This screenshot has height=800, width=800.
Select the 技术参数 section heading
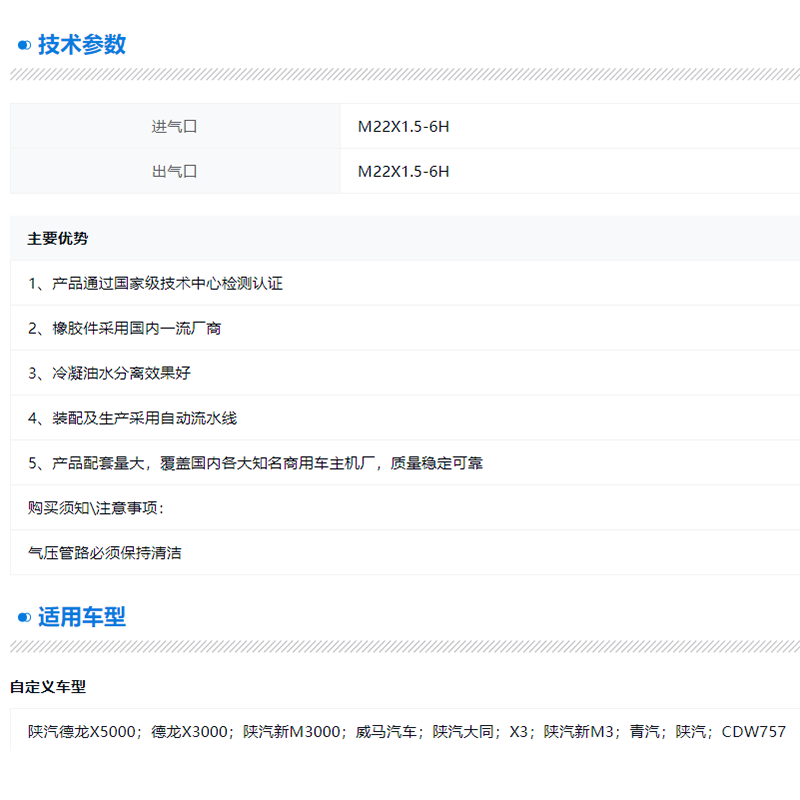coord(82,45)
